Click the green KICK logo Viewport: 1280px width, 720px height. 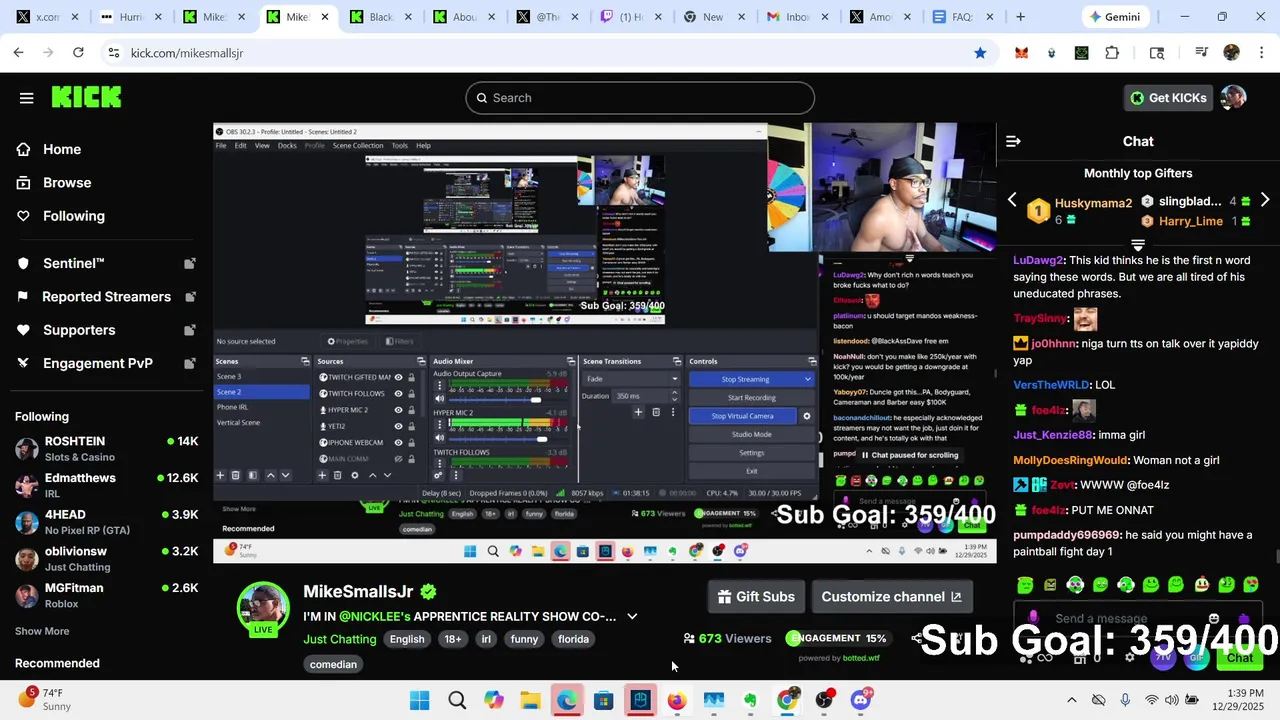click(86, 97)
